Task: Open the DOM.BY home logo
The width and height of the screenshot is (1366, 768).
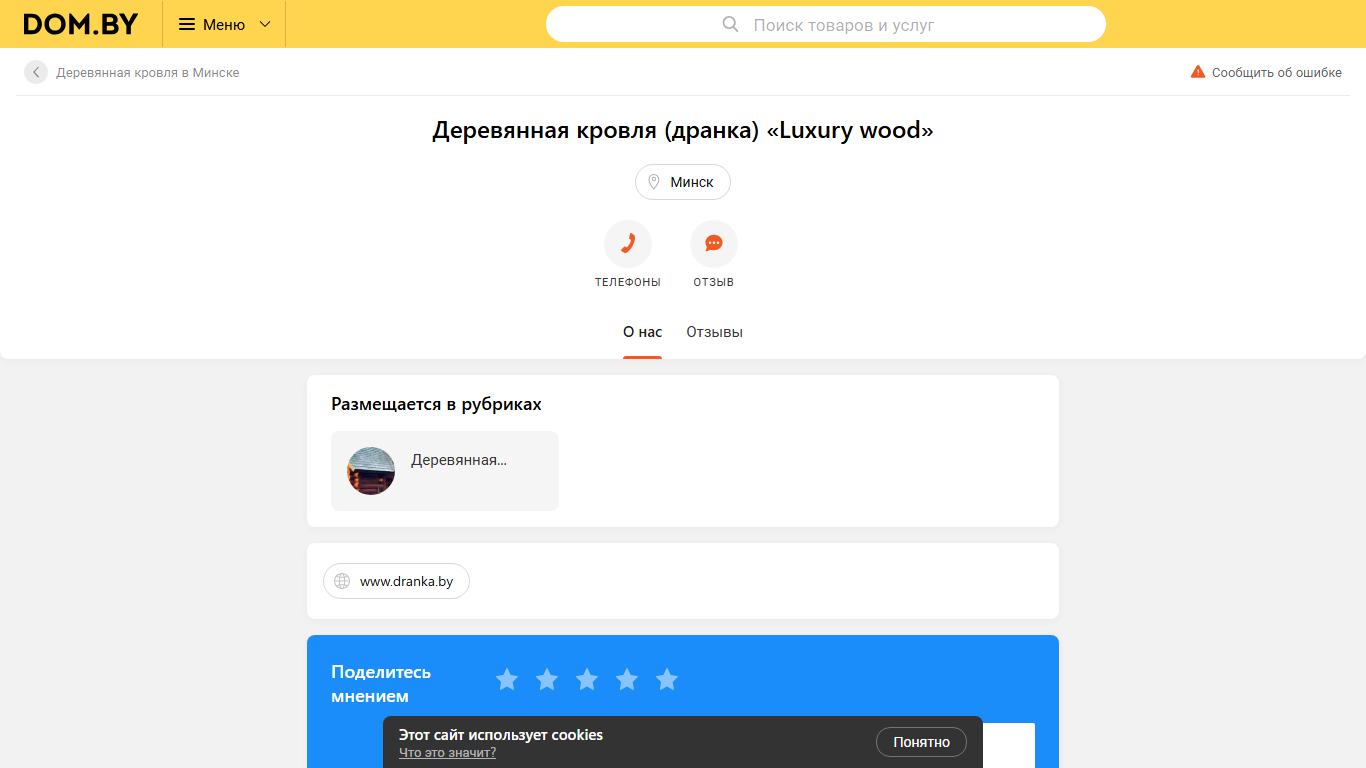Action: tap(81, 24)
